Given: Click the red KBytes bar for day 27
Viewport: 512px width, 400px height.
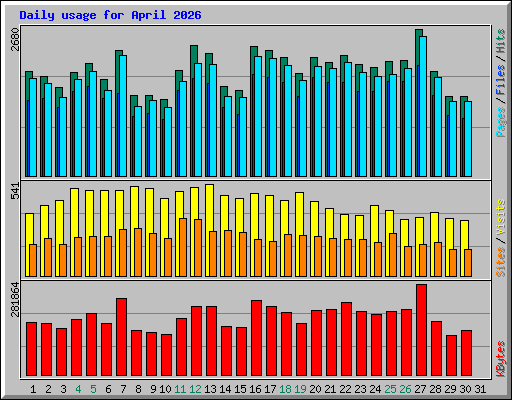Looking at the screenshot, I should click(421, 330).
